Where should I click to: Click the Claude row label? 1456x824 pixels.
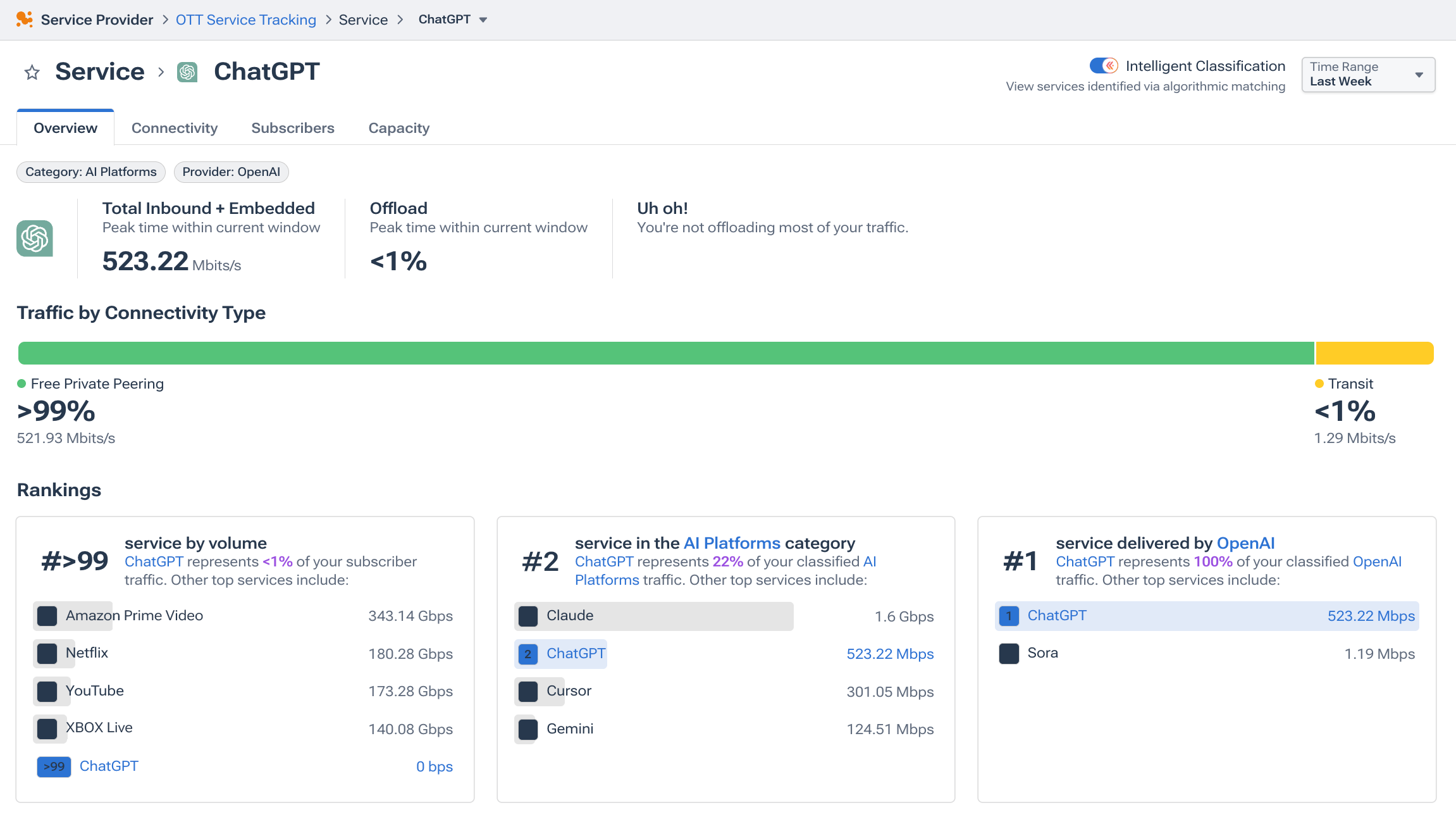coord(570,615)
